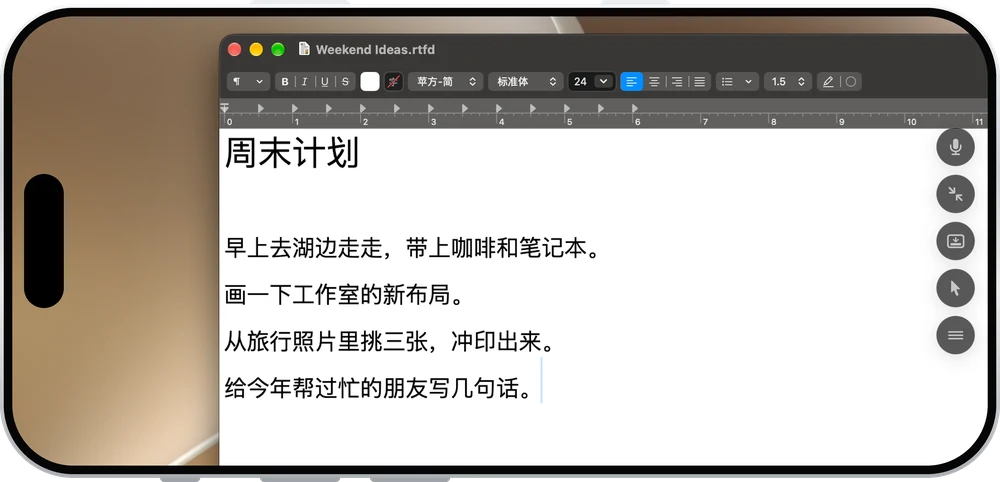
Task: Open the paragraph styles dropdown
Action: coord(247,82)
